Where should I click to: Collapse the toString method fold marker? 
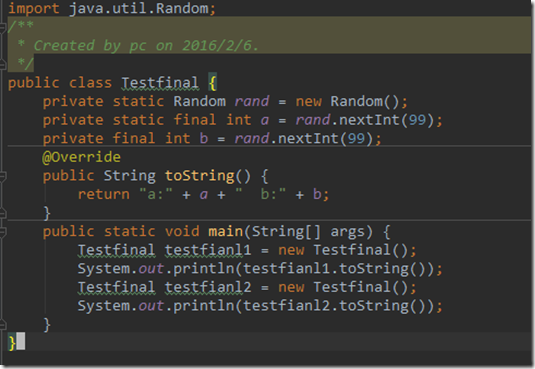coord(3,176)
